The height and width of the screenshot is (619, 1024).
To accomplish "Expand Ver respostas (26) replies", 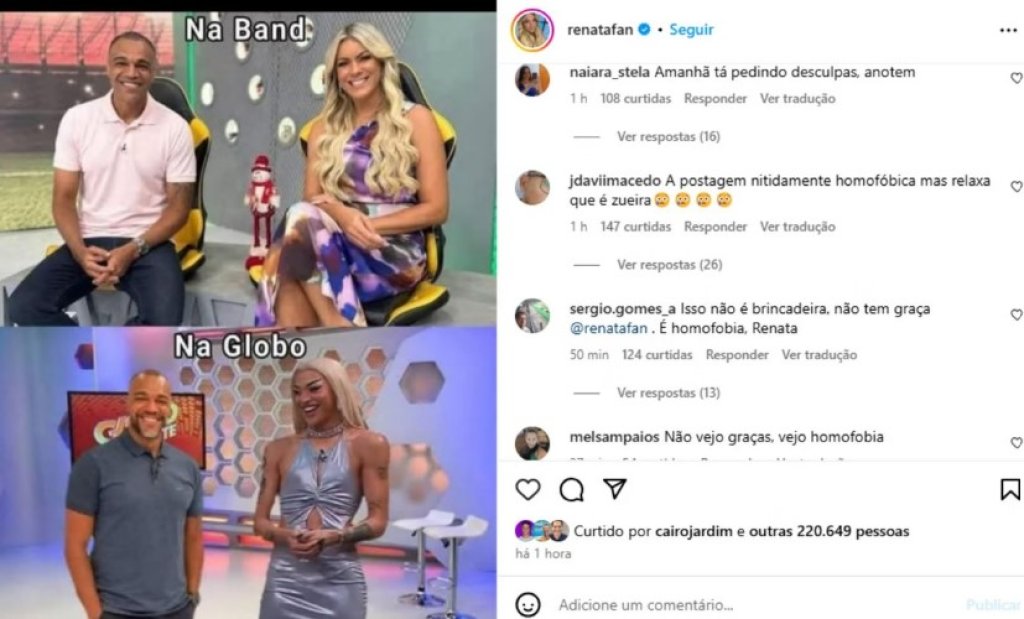I will 669,264.
